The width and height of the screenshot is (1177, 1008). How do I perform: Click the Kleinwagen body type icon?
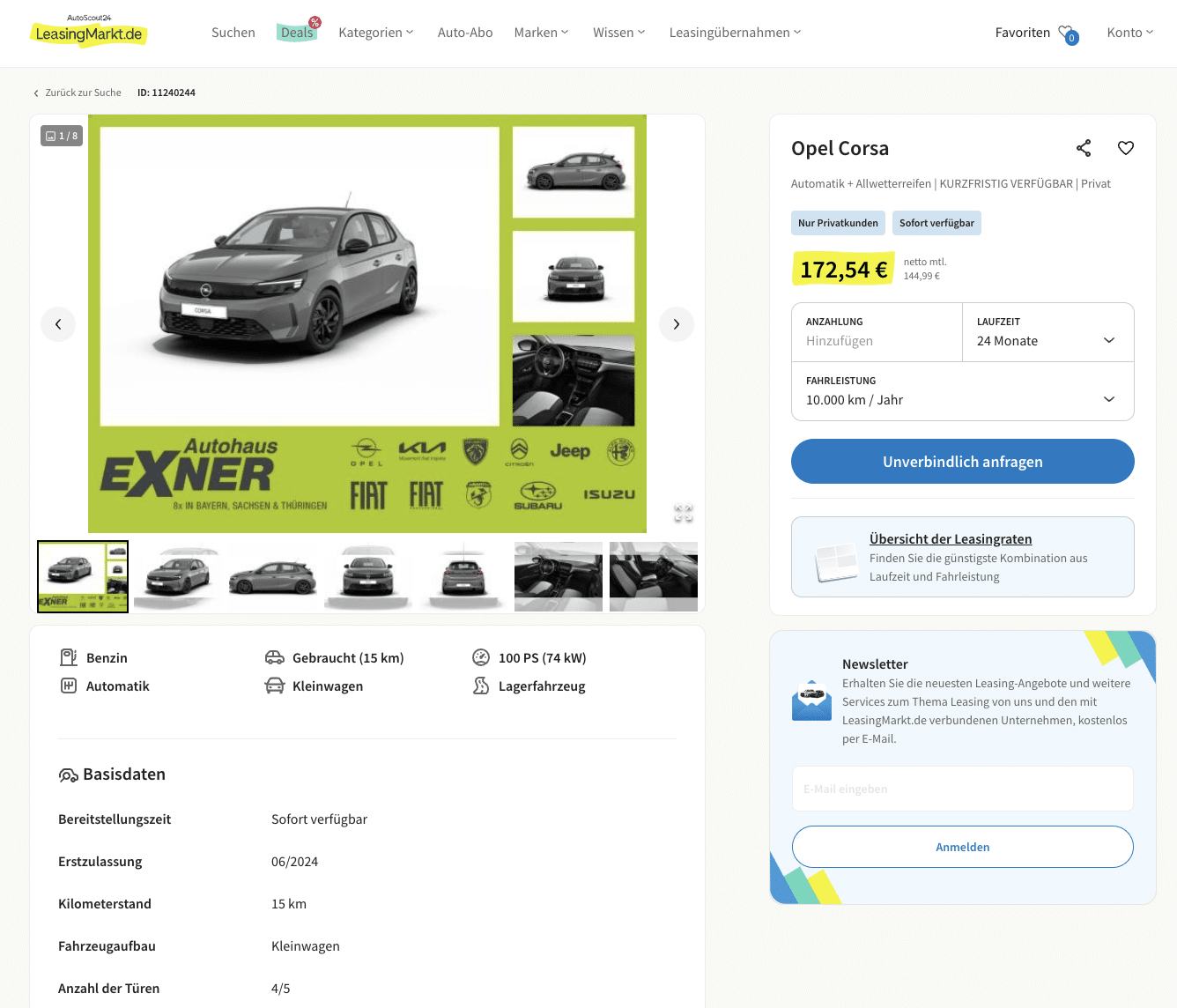[275, 686]
